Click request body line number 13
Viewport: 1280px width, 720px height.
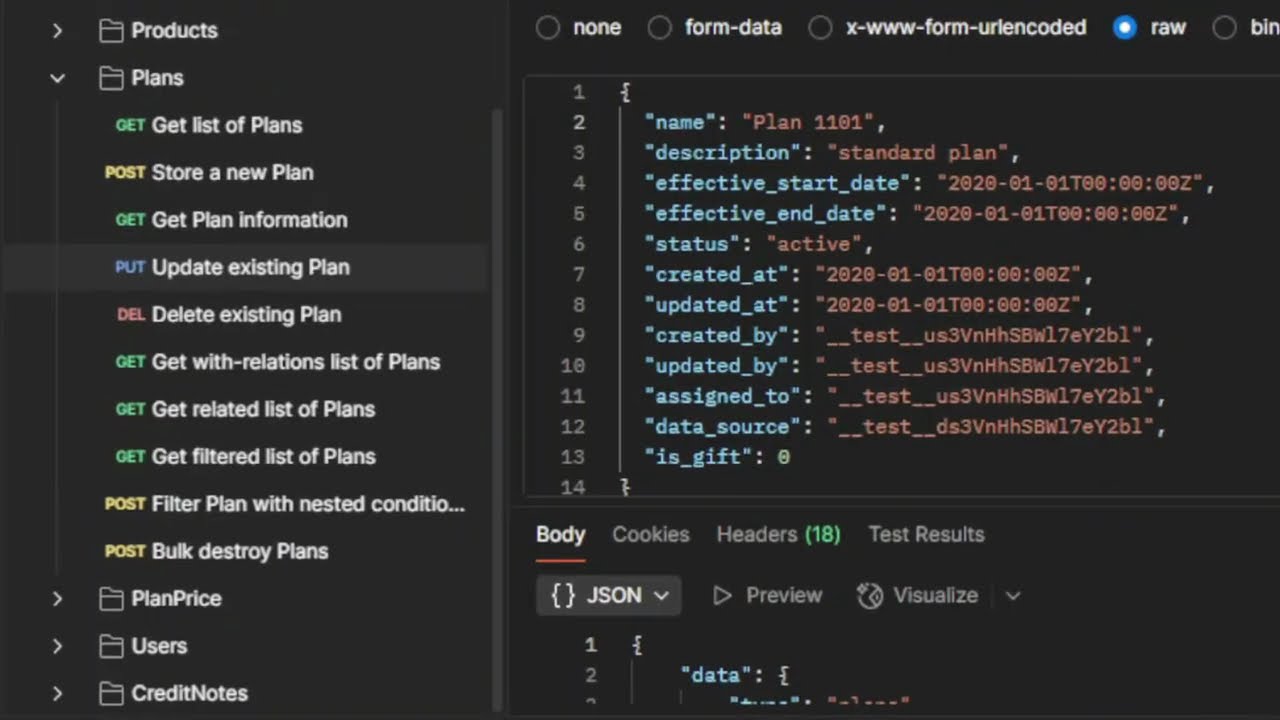tap(573, 457)
